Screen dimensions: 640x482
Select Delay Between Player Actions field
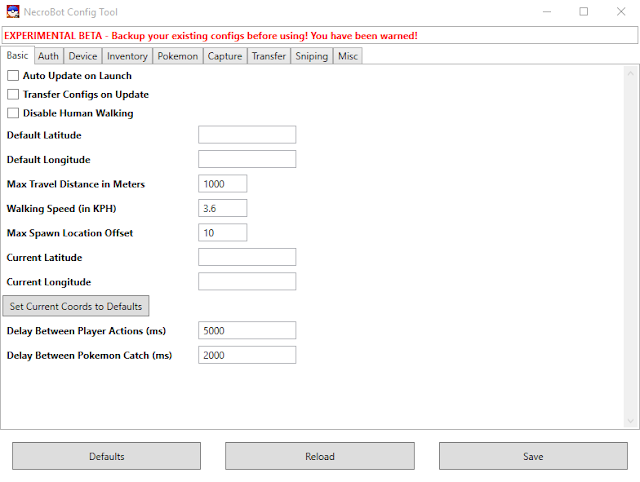pos(247,331)
